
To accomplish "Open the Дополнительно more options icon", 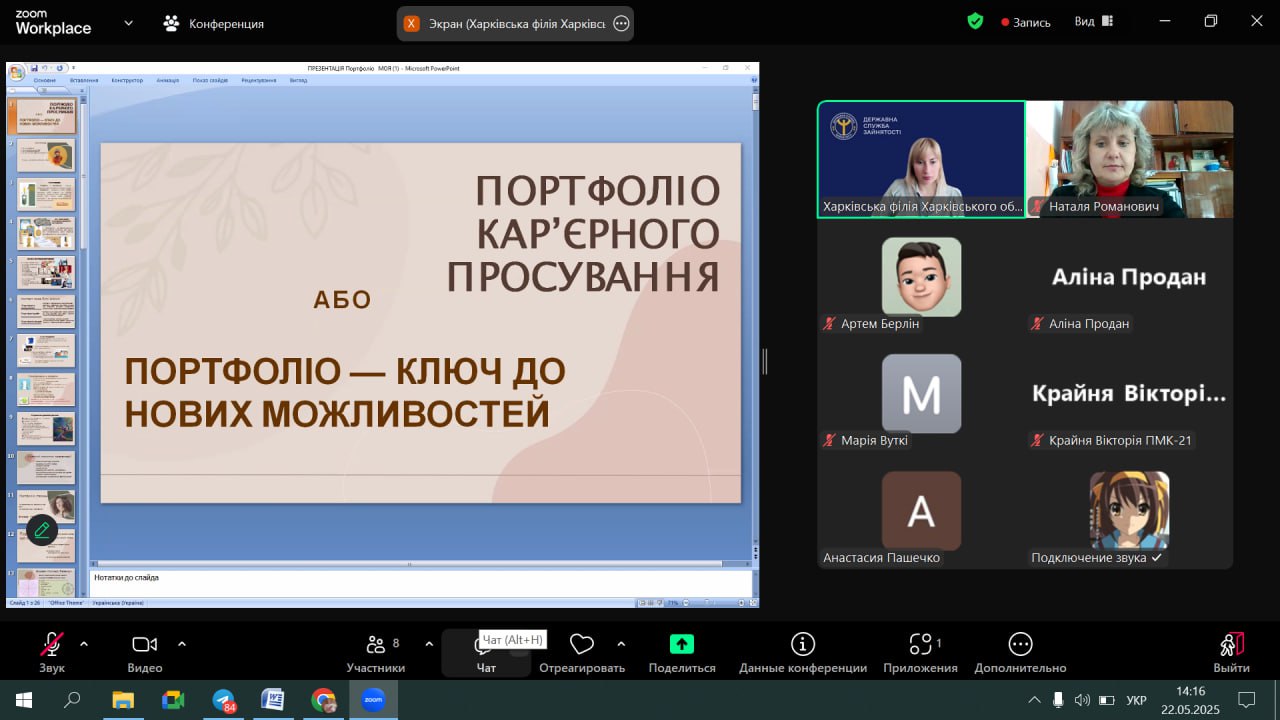I will [1020, 645].
